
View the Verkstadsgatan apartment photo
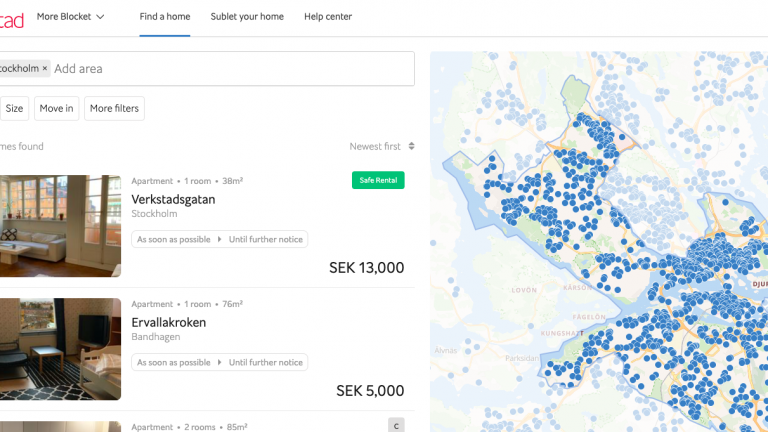[x=60, y=226]
